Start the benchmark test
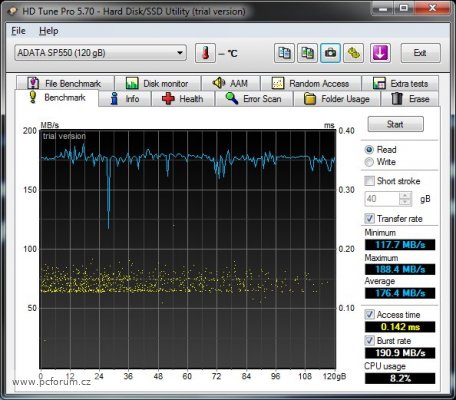This screenshot has width=456, height=400. 395,124
